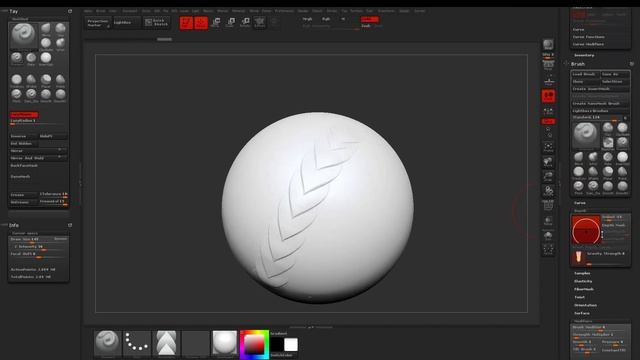Open the Preferences menu
640x360 pixels.
(284, 11)
